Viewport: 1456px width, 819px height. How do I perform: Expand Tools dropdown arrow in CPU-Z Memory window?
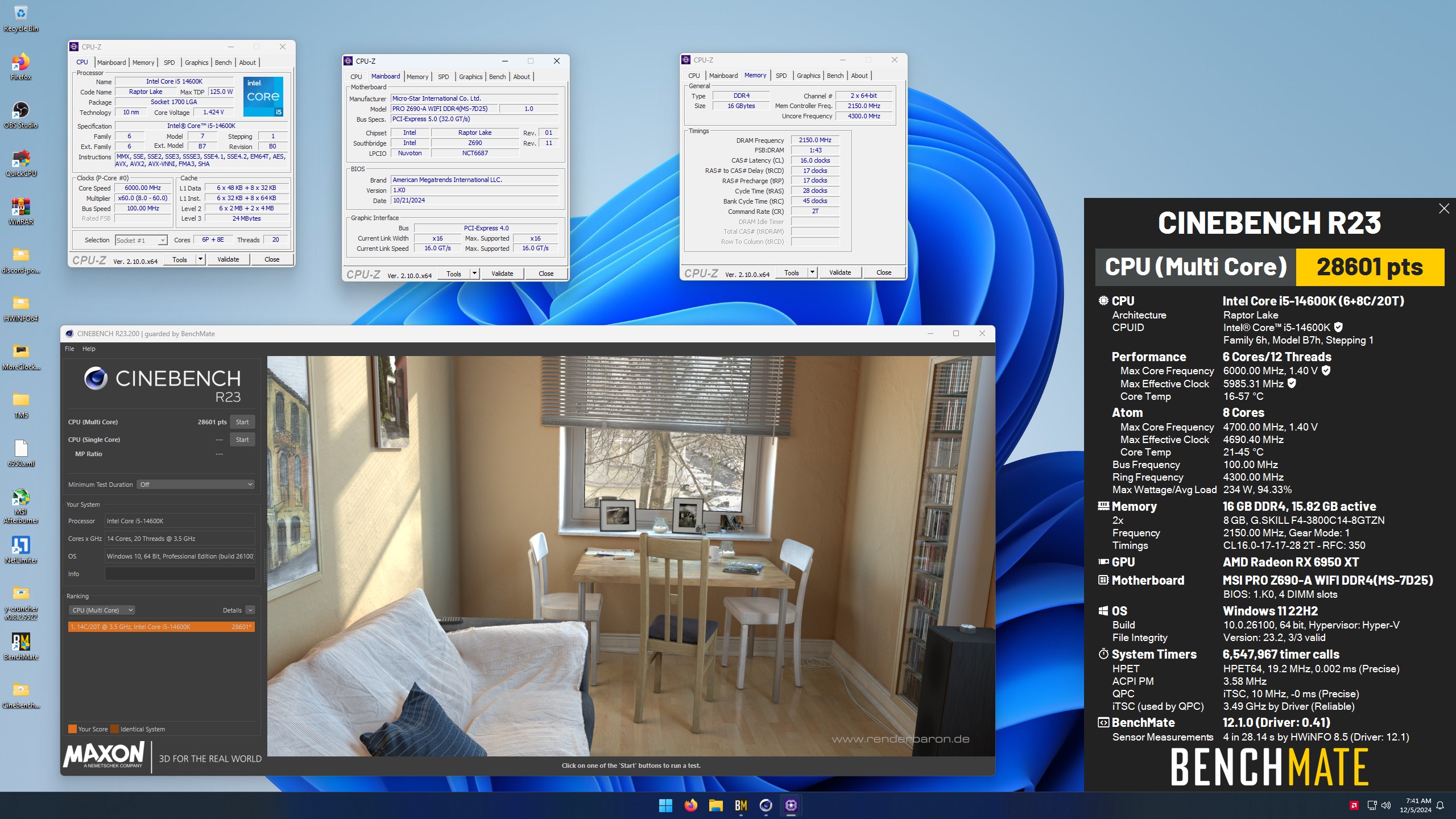[812, 272]
